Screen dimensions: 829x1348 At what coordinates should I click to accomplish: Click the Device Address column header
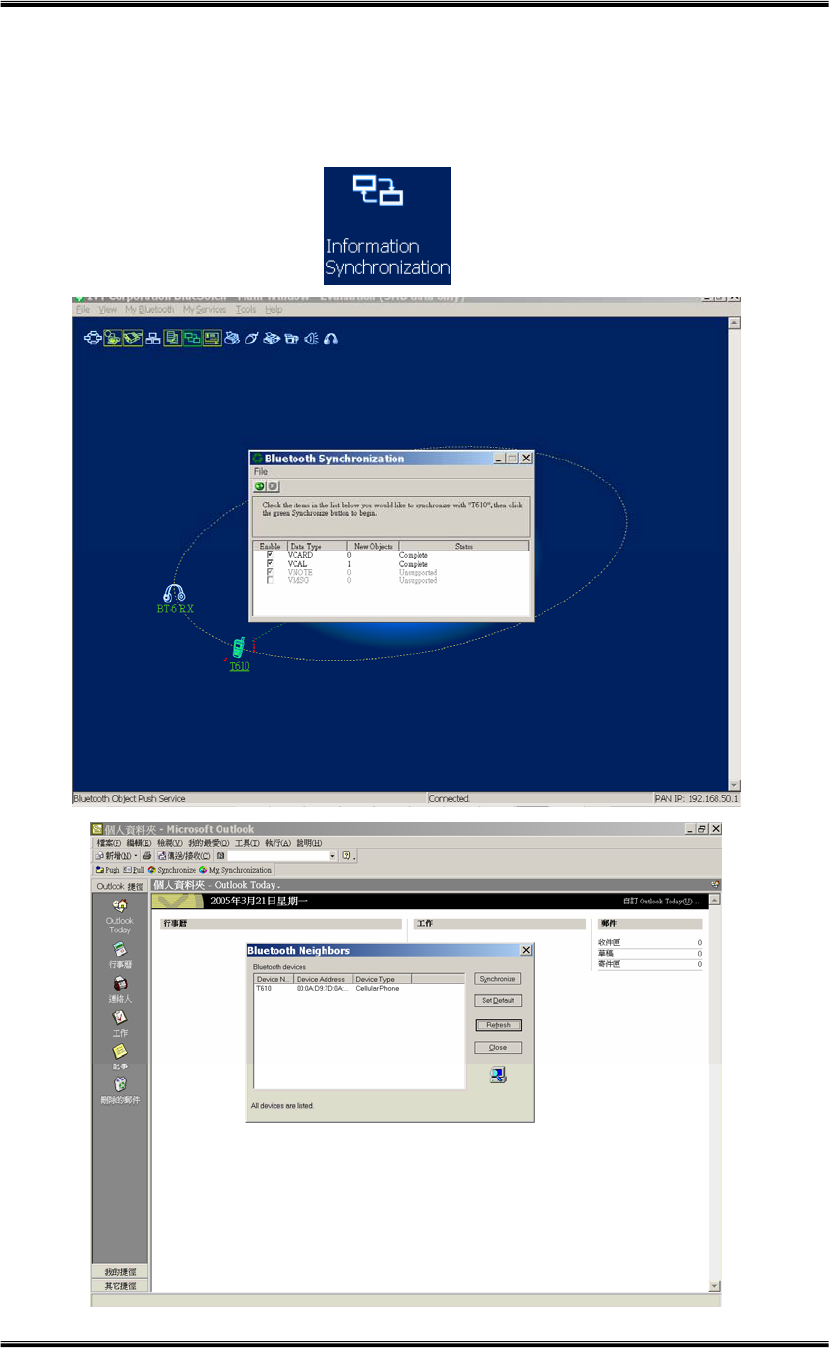pyautogui.click(x=323, y=979)
